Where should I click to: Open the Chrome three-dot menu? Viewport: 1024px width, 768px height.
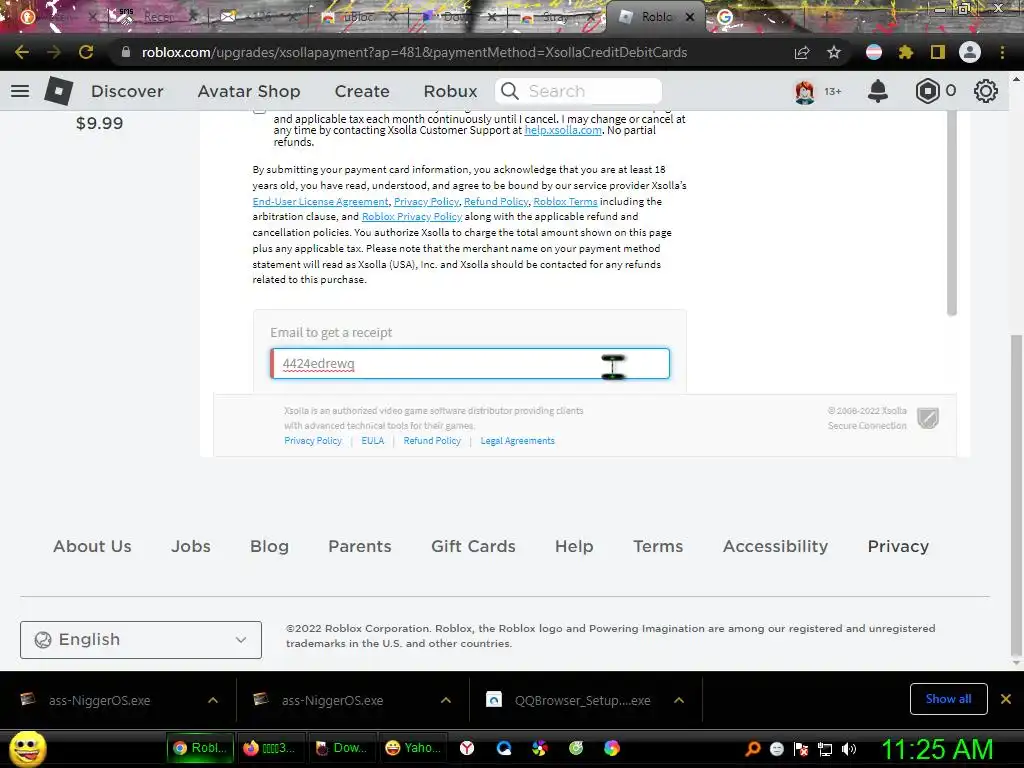point(1002,52)
